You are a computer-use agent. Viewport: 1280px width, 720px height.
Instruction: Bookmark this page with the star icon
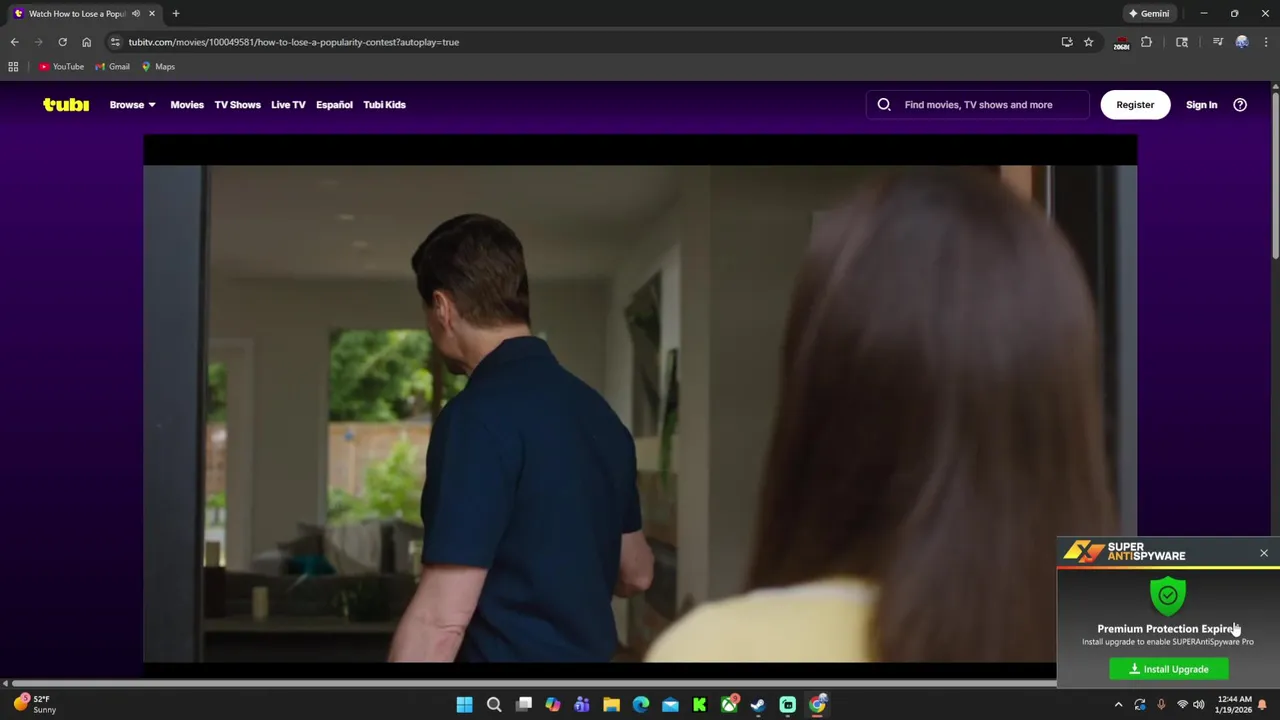click(1089, 42)
